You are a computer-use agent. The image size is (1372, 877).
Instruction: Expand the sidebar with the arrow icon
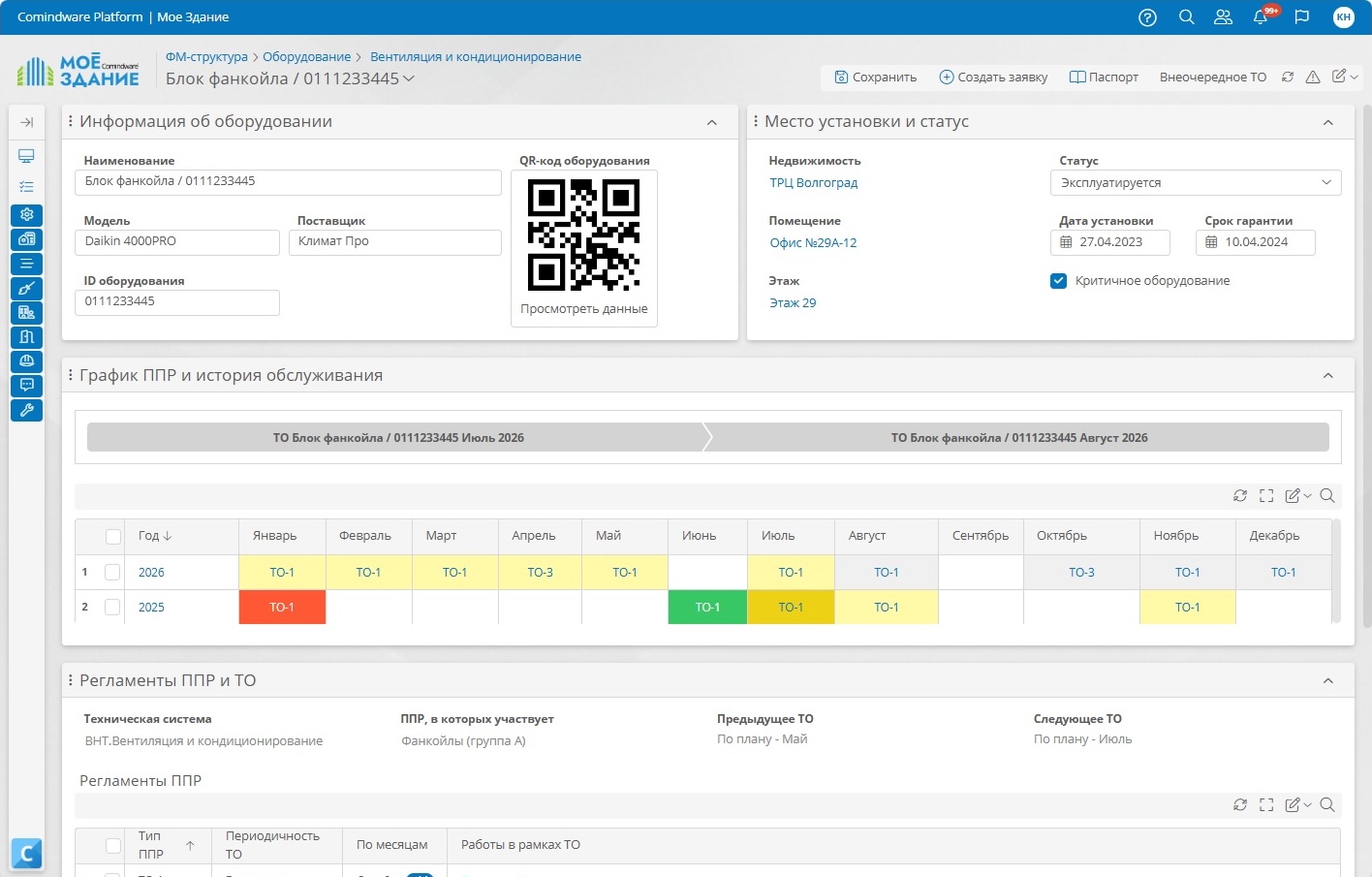coord(26,122)
